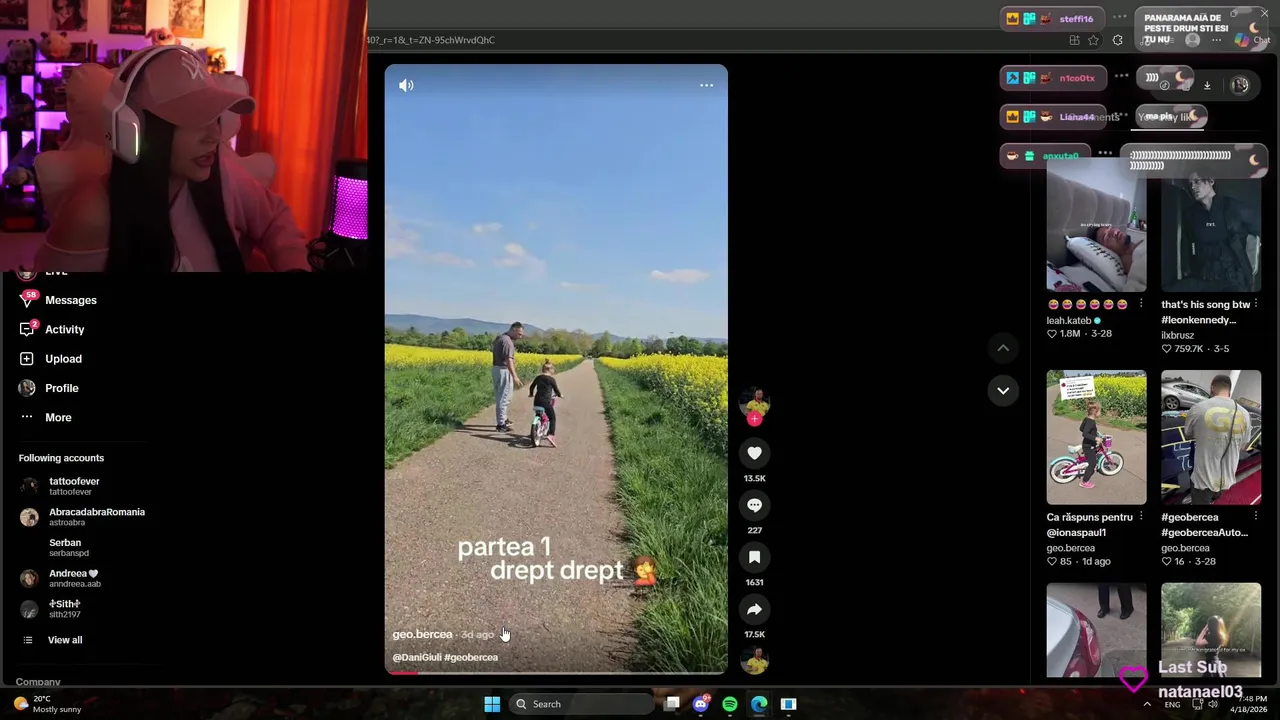
Task: Open the "that's his song btw" video thumbnail
Action: pos(1211,224)
